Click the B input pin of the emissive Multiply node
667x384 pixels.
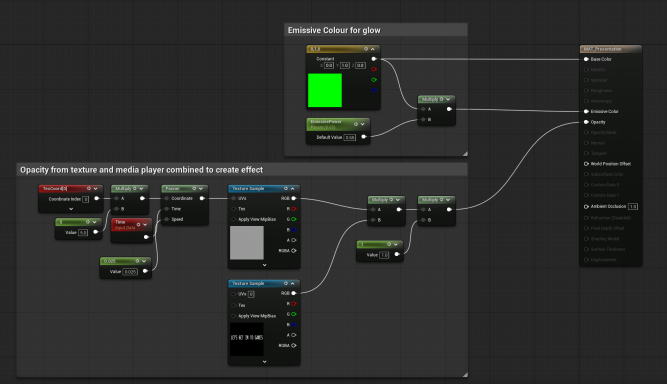click(x=423, y=119)
